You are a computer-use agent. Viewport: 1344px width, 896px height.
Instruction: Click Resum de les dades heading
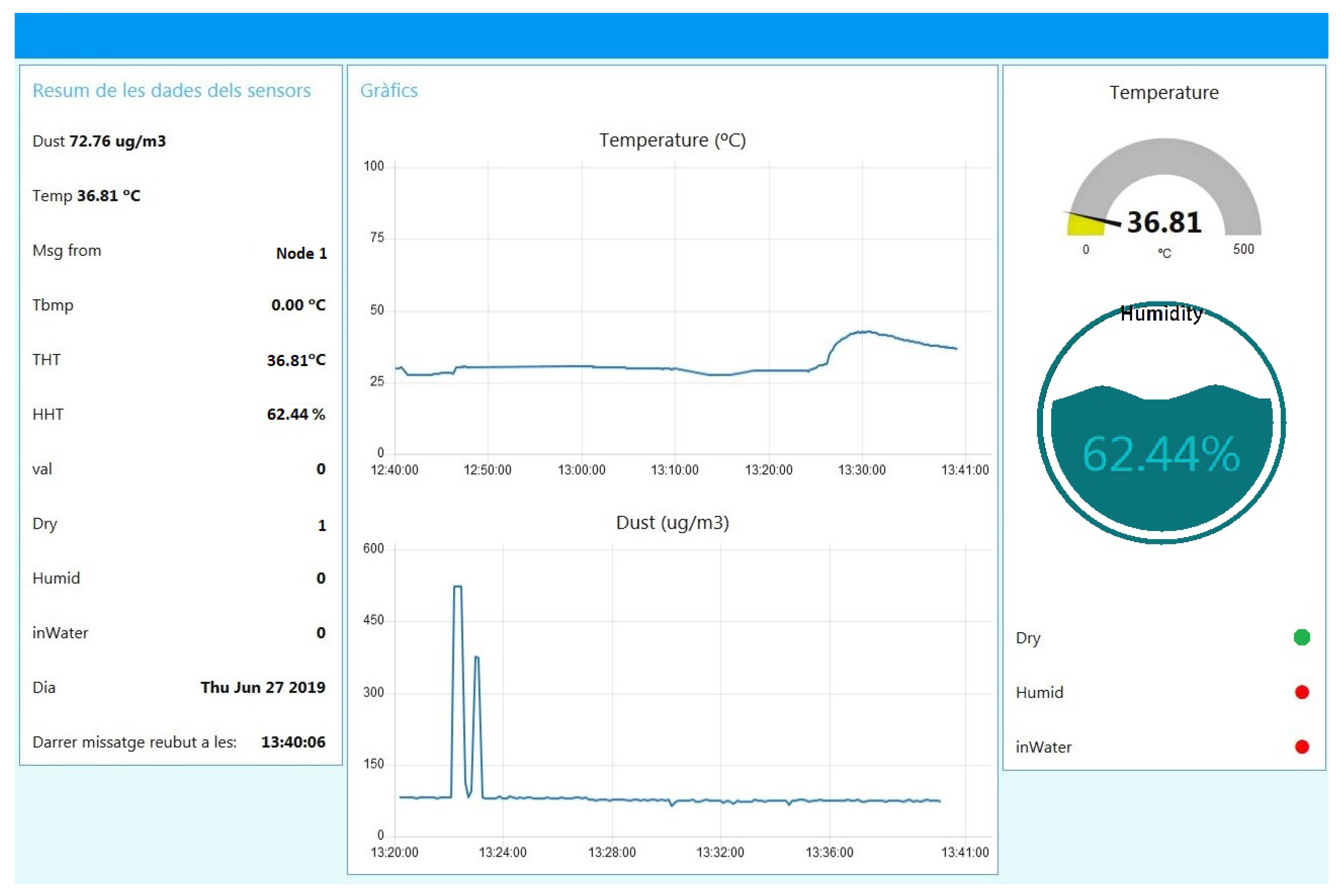tap(171, 90)
